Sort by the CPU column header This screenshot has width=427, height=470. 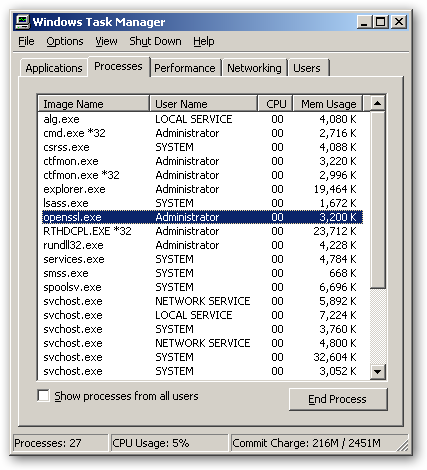[x=276, y=104]
